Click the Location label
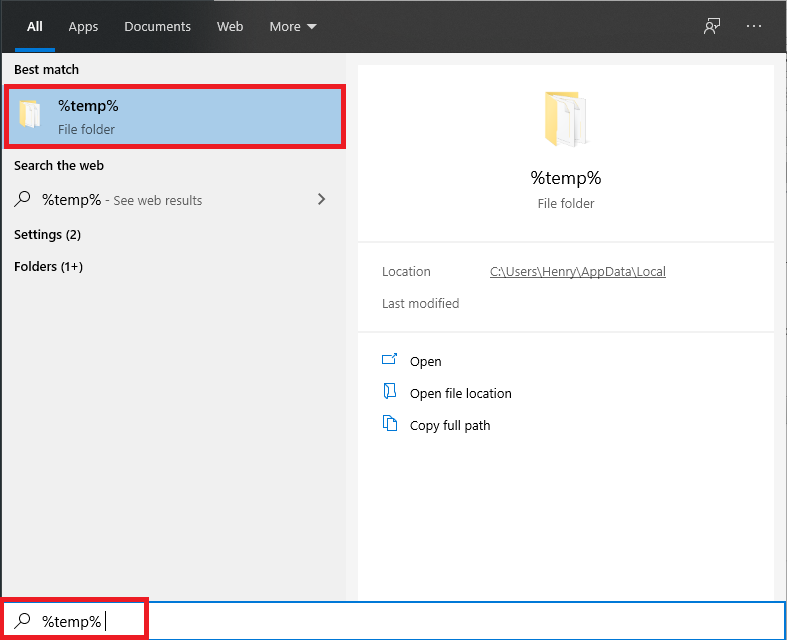Viewport: 787px width, 640px height. [407, 272]
